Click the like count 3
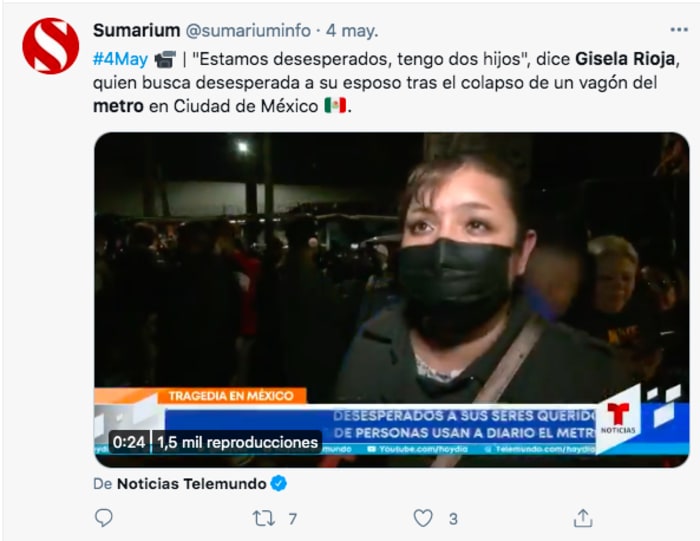 click(x=453, y=519)
